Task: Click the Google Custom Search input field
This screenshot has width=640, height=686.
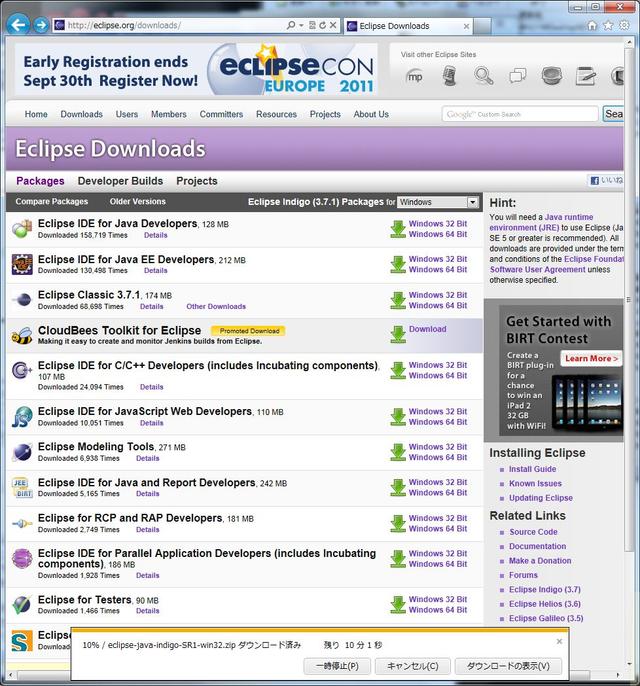Action: click(x=520, y=114)
